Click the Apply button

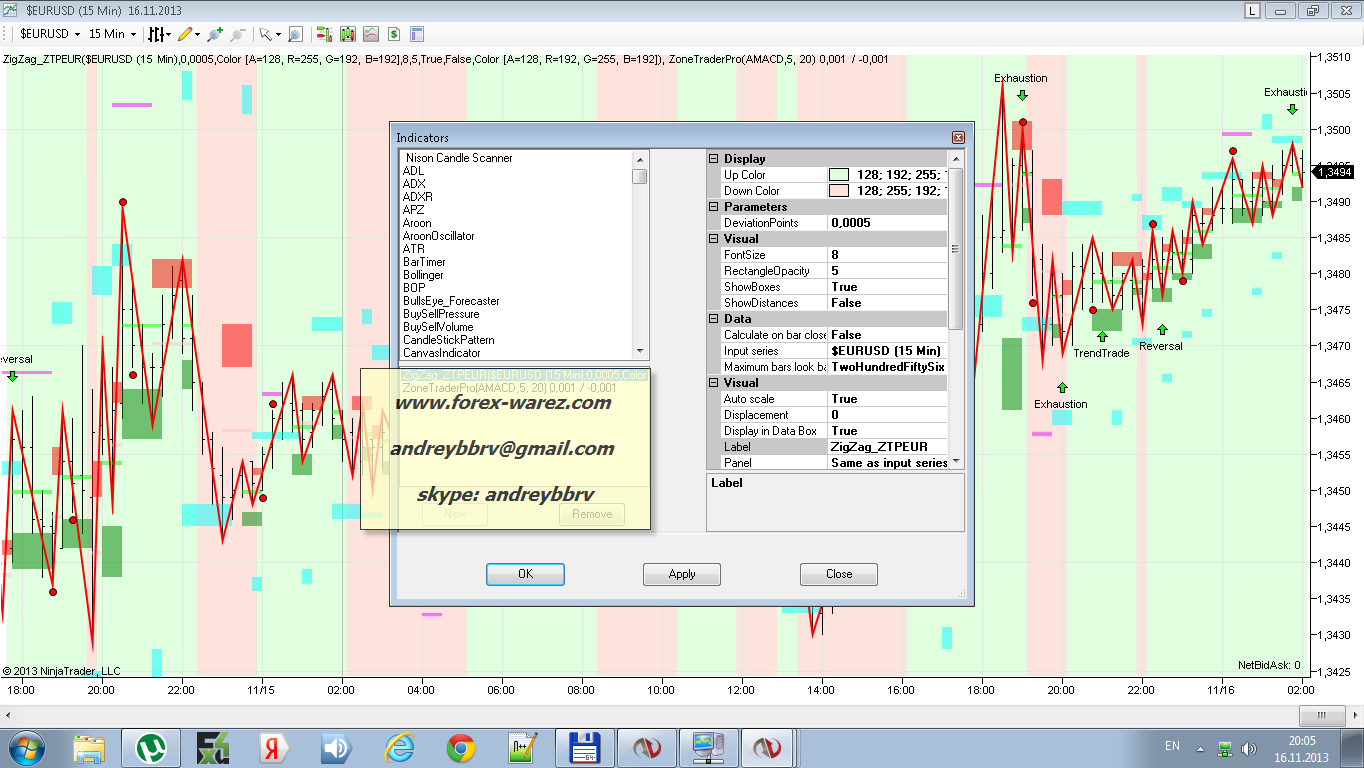click(682, 574)
